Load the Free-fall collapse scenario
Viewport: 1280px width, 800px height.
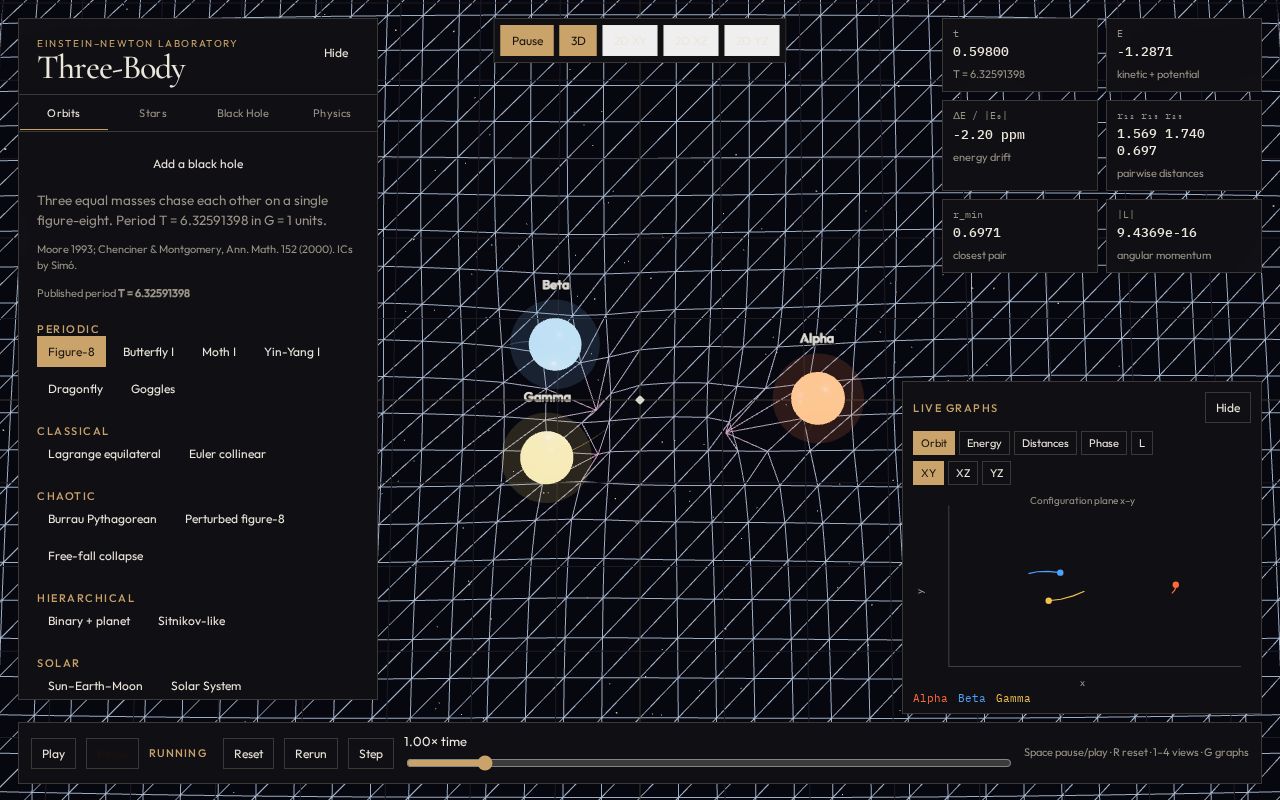pyautogui.click(x=95, y=556)
